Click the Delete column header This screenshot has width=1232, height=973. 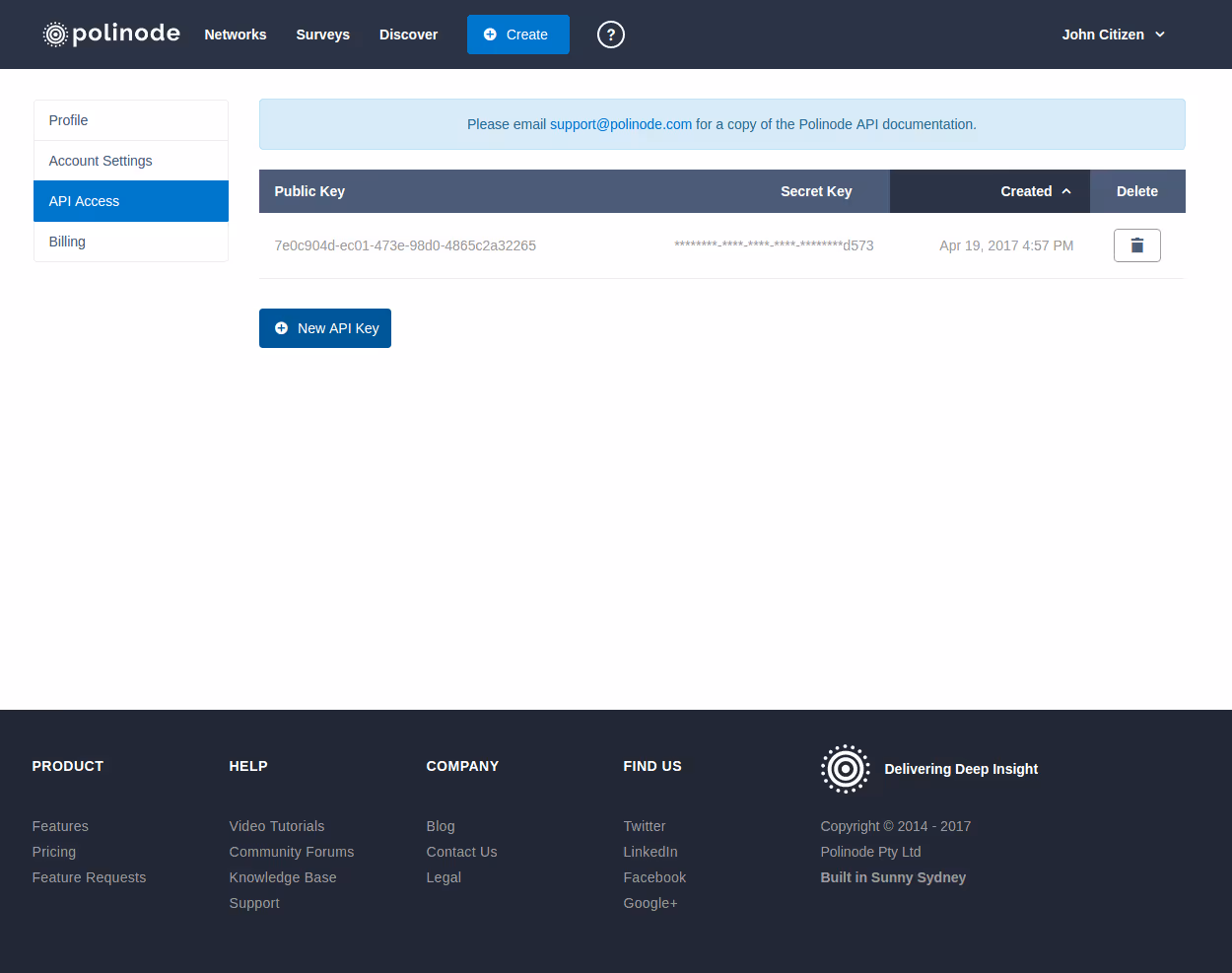click(1137, 191)
